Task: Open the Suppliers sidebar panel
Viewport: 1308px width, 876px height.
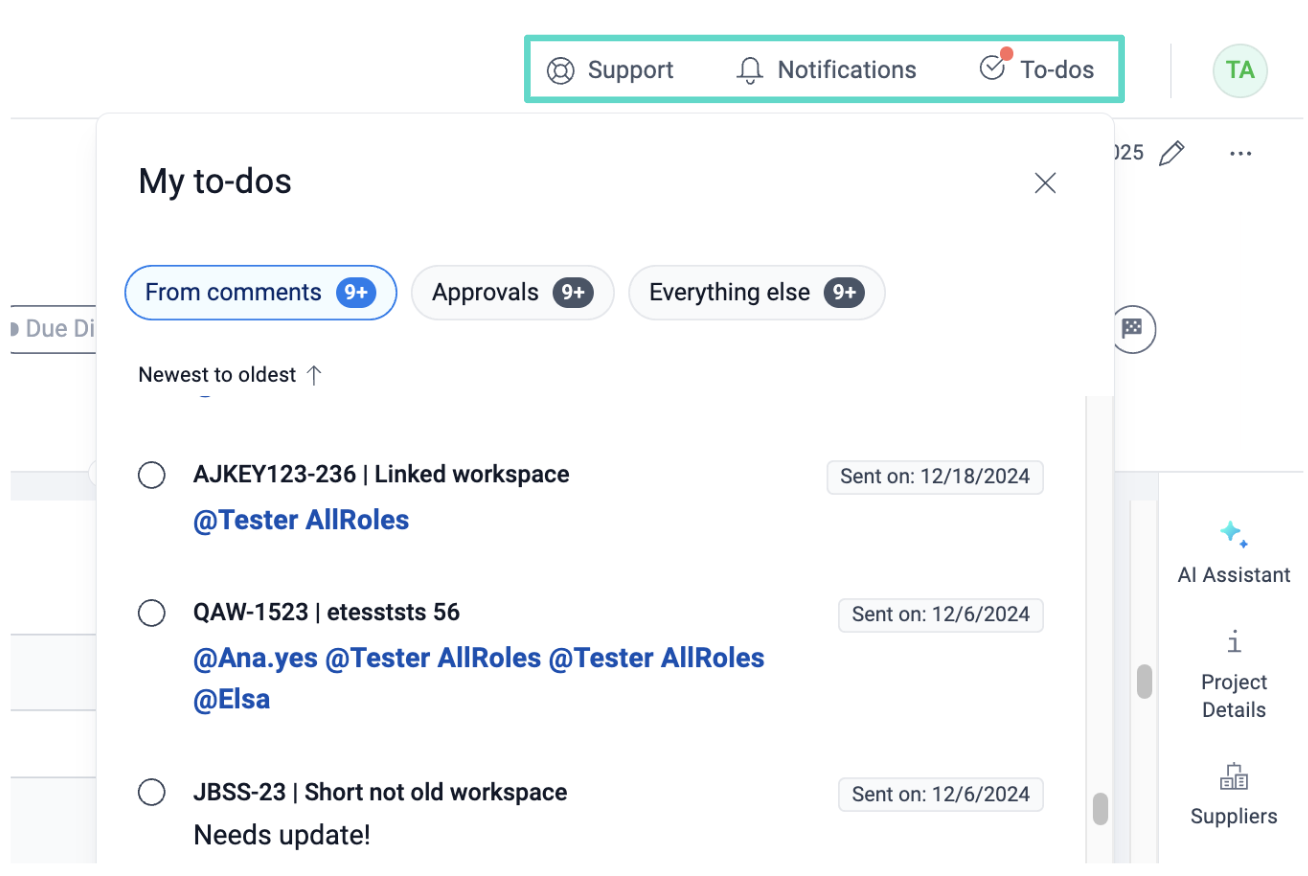Action: (x=1233, y=796)
